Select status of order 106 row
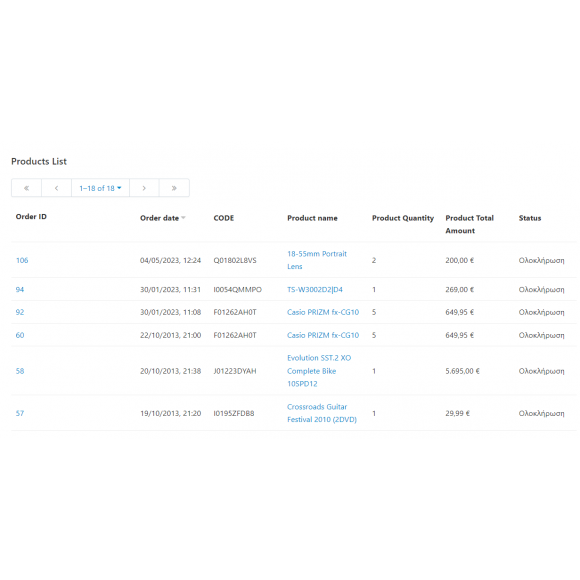 [x=542, y=260]
